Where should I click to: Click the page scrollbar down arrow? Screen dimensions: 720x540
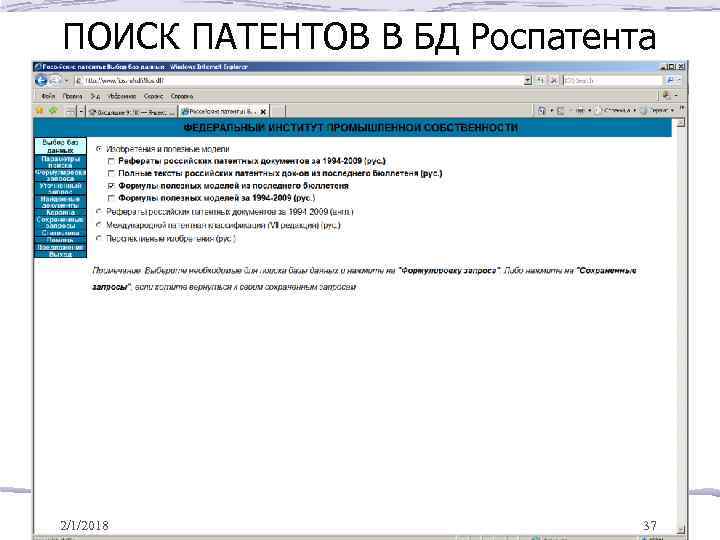coord(681,529)
